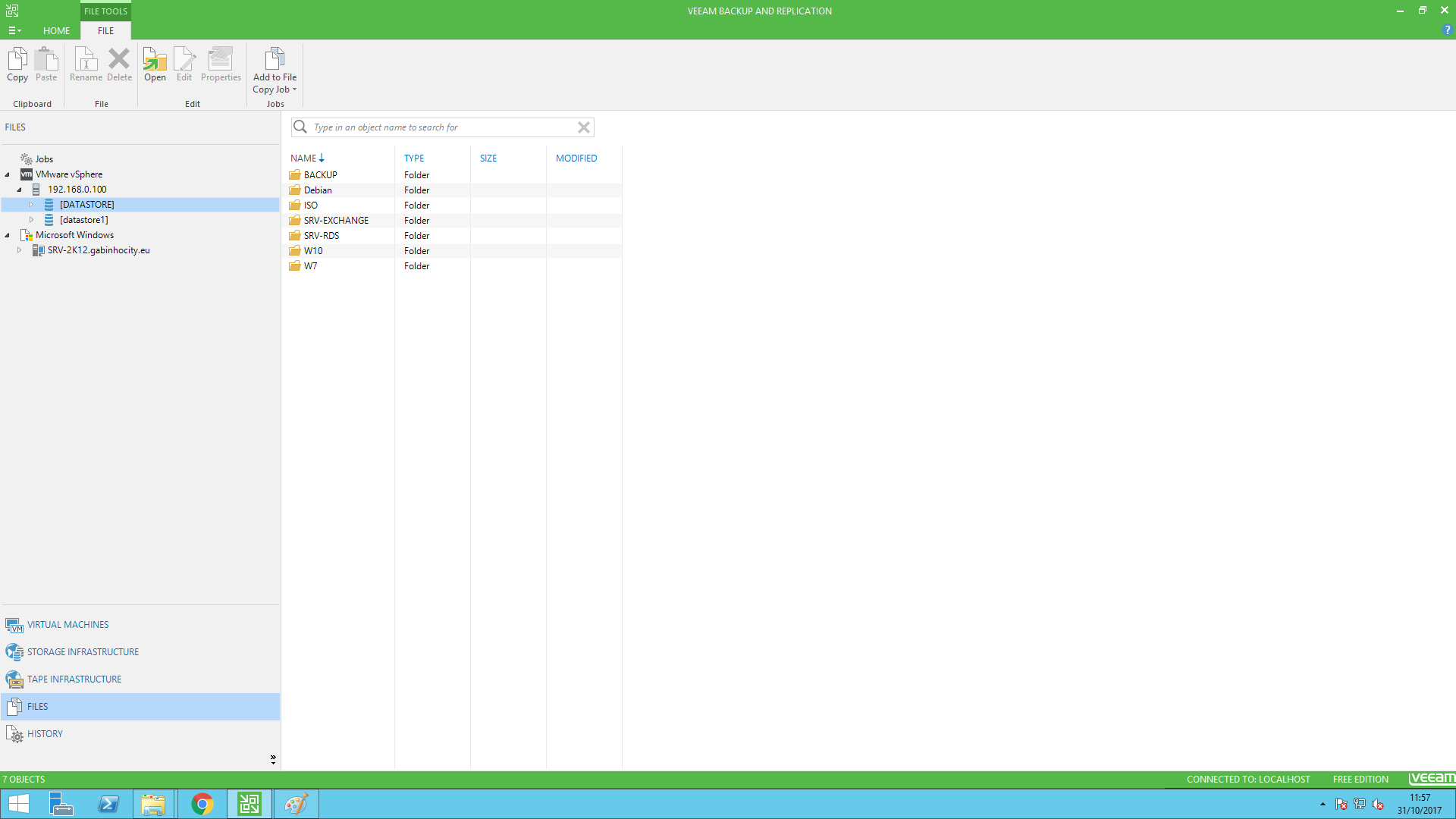
Task: Click the SRV-EXCHANGE folder icon
Action: (295, 221)
